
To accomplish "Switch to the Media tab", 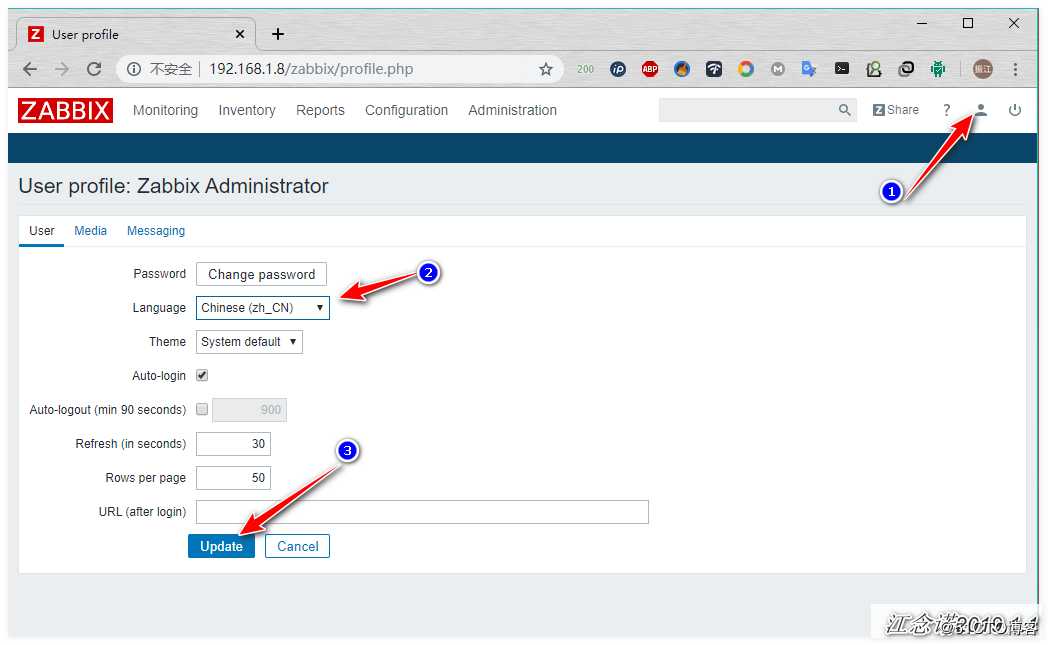I will 90,231.
